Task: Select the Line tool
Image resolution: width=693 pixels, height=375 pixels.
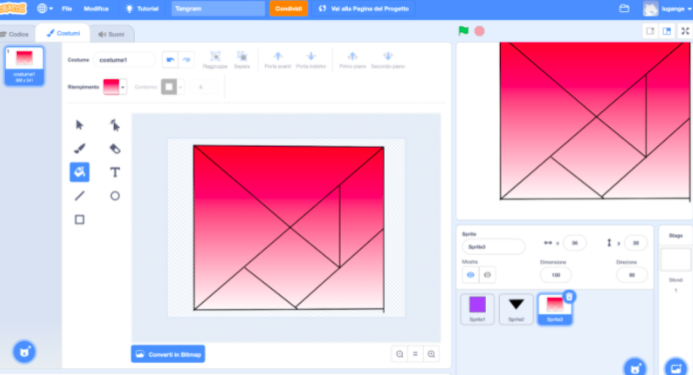Action: coord(80,195)
